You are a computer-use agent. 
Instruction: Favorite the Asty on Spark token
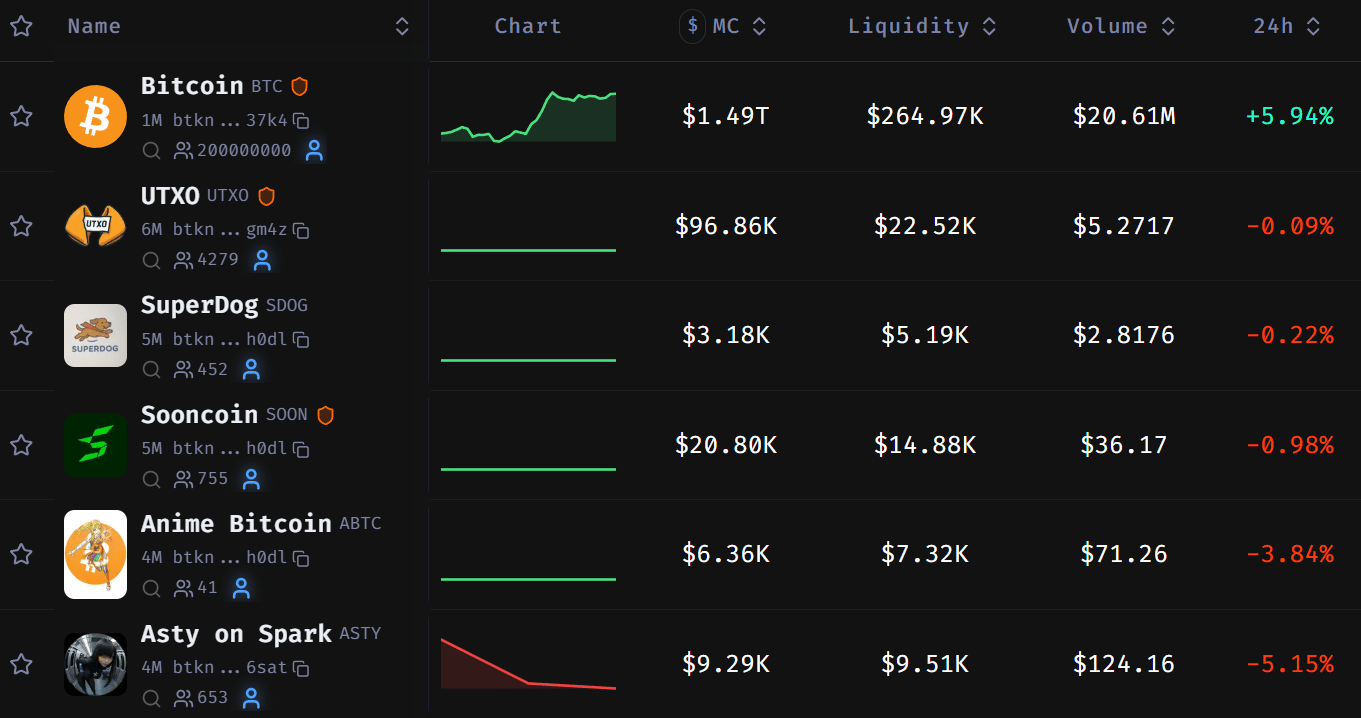(x=21, y=664)
